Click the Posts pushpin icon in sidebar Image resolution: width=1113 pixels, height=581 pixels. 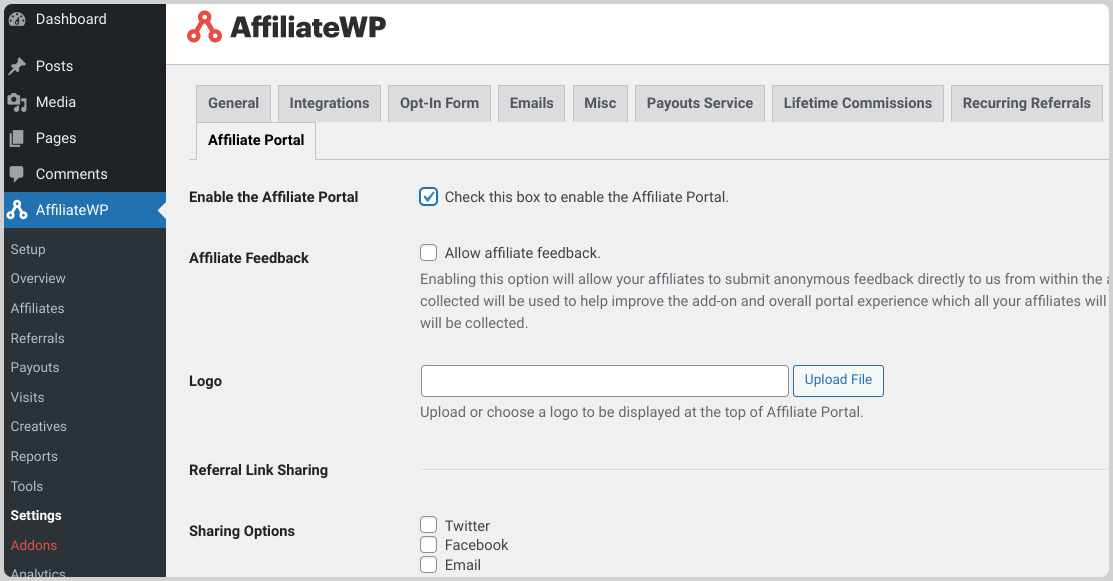pyautogui.click(x=15, y=65)
